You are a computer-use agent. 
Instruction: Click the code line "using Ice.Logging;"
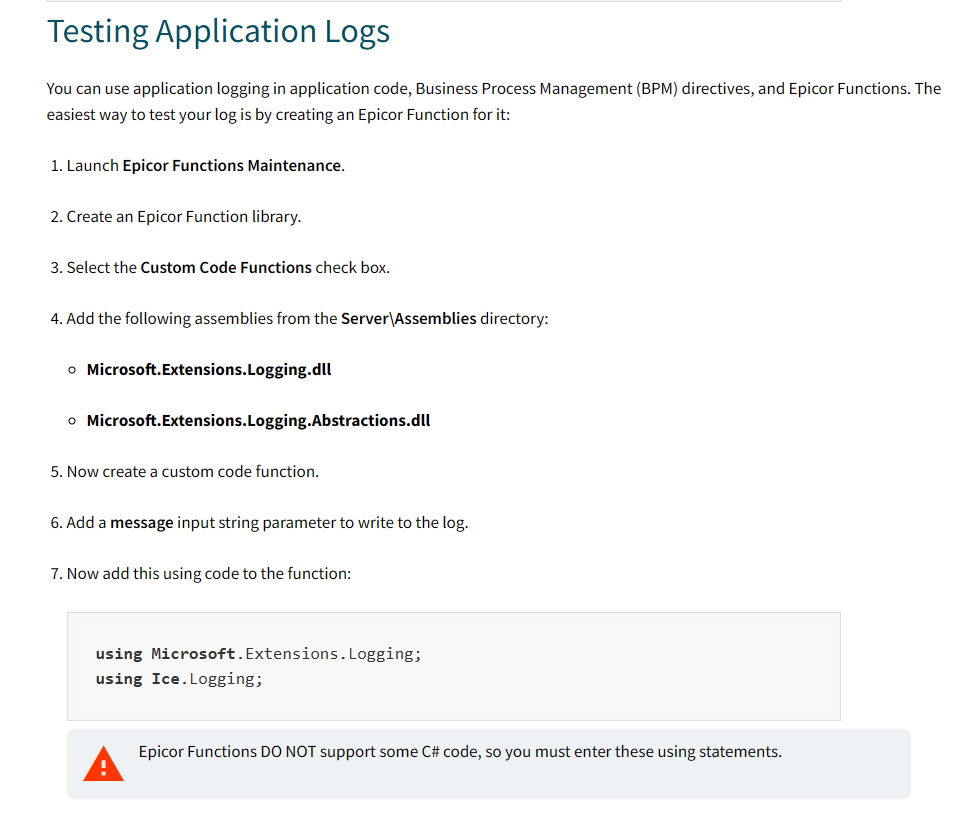(179, 679)
